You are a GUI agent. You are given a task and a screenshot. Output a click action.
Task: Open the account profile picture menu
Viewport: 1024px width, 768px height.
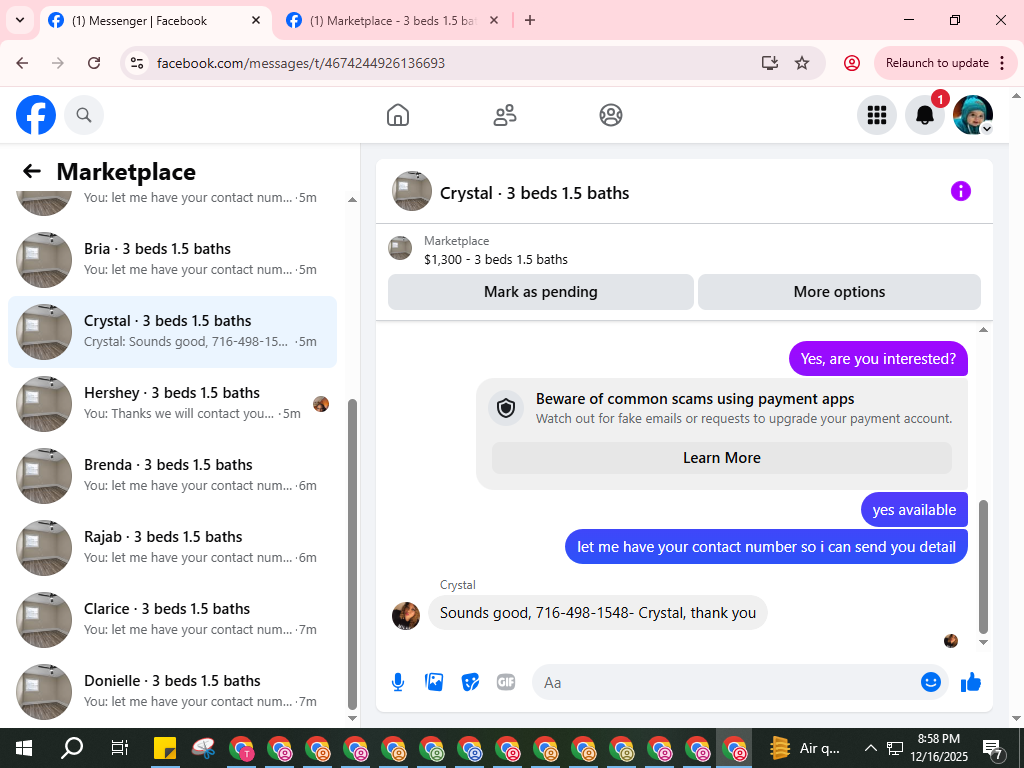(x=973, y=116)
